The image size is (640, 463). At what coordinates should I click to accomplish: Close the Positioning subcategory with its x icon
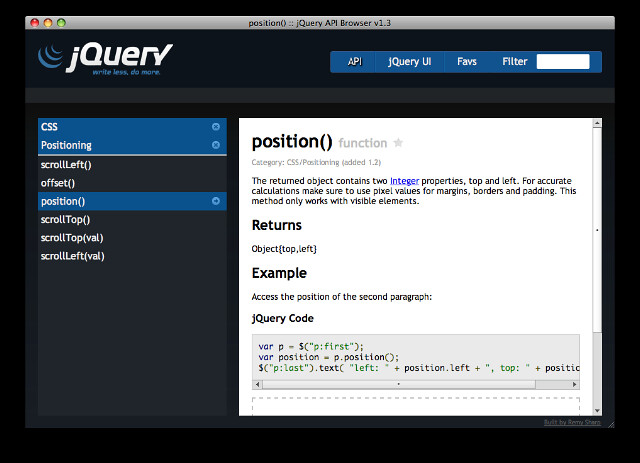[x=216, y=145]
